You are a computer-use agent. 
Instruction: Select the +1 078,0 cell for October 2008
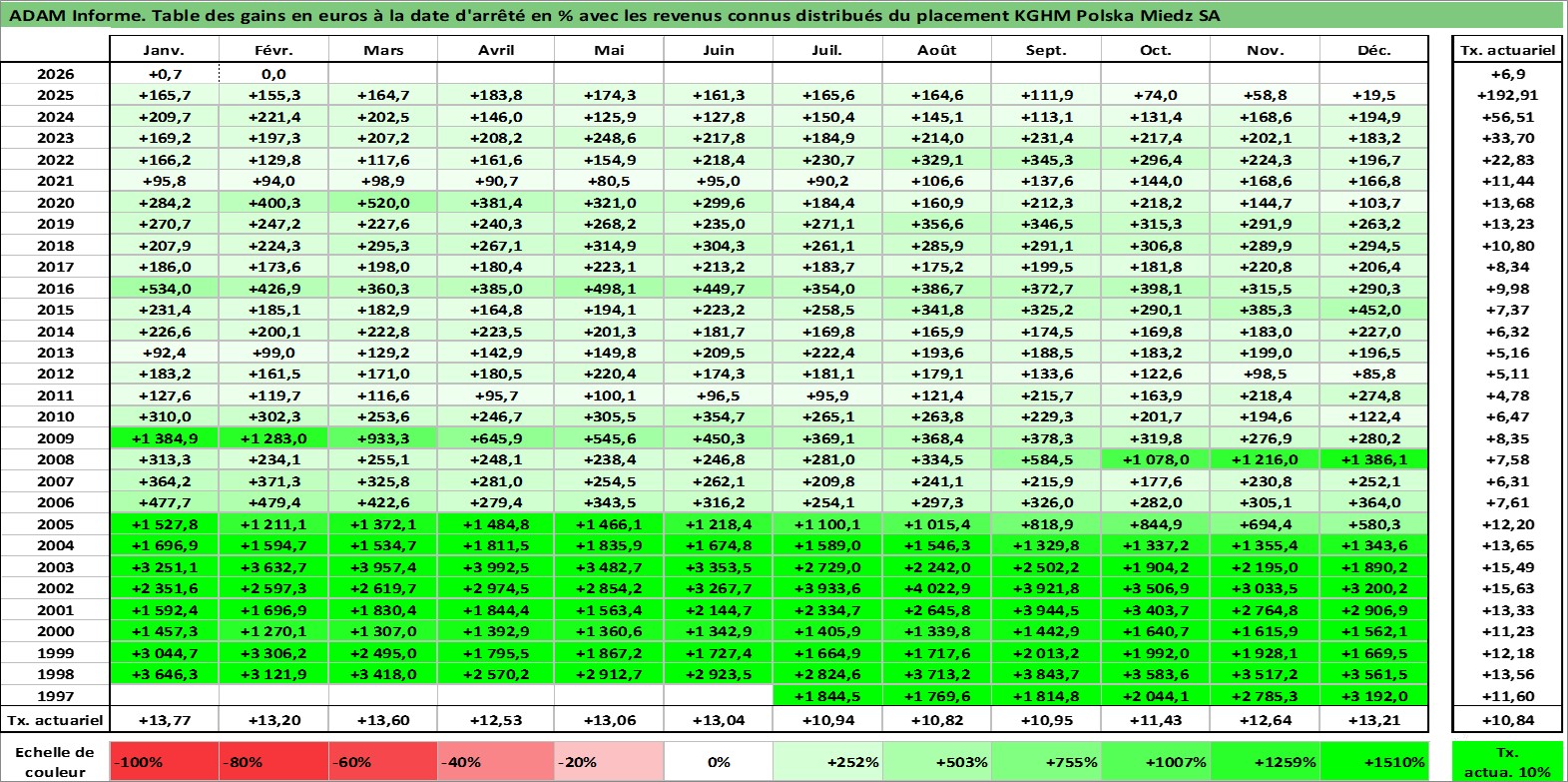[1156, 459]
